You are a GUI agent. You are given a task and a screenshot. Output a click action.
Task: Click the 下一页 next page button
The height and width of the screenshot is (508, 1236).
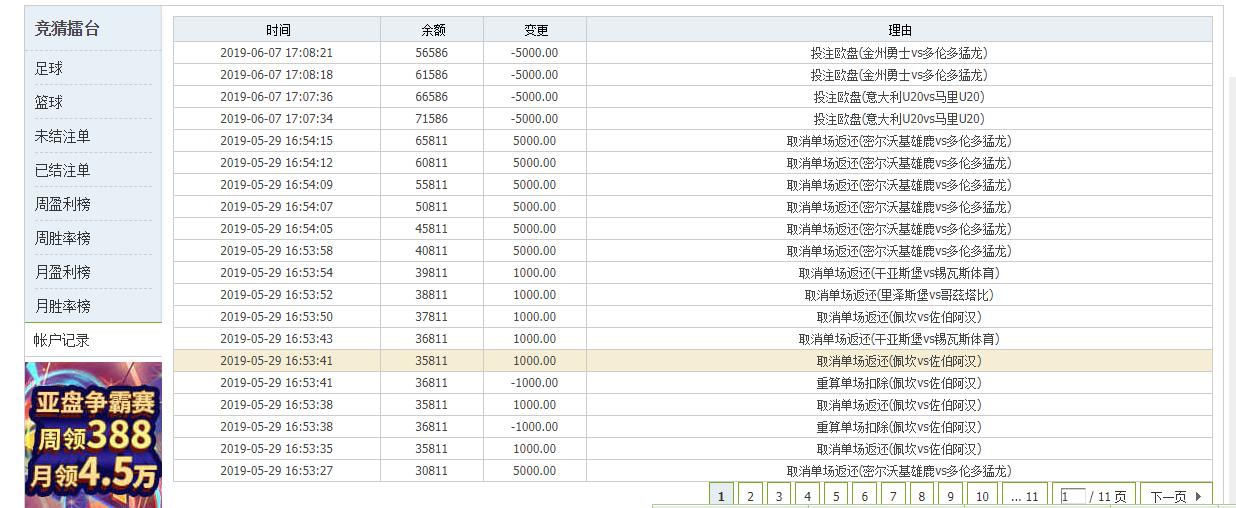(1176, 496)
